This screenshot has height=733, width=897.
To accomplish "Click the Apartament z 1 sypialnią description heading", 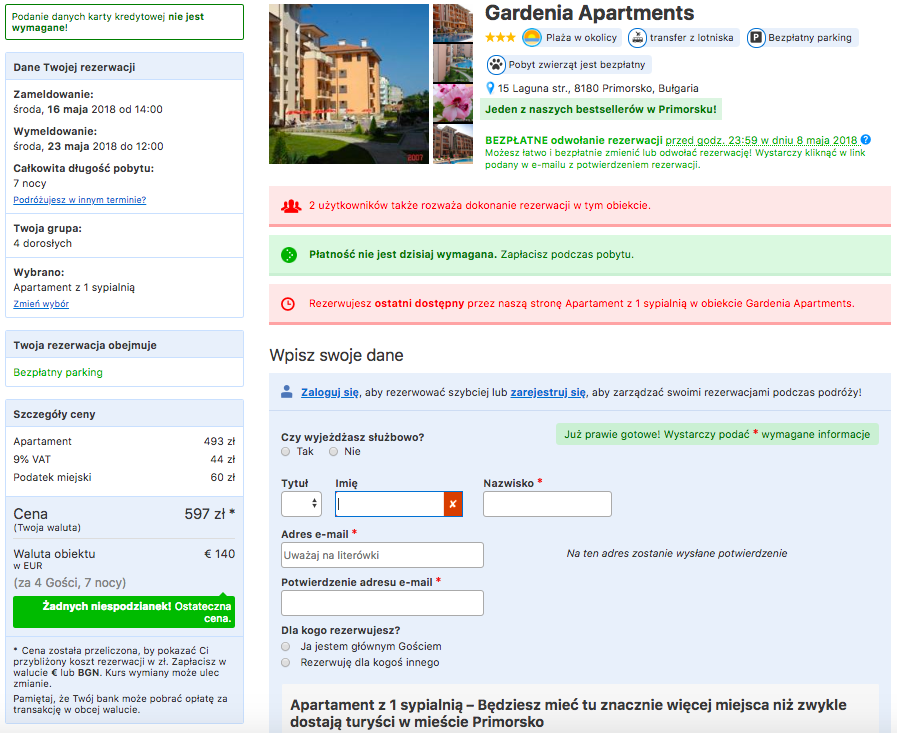I will coord(568,713).
